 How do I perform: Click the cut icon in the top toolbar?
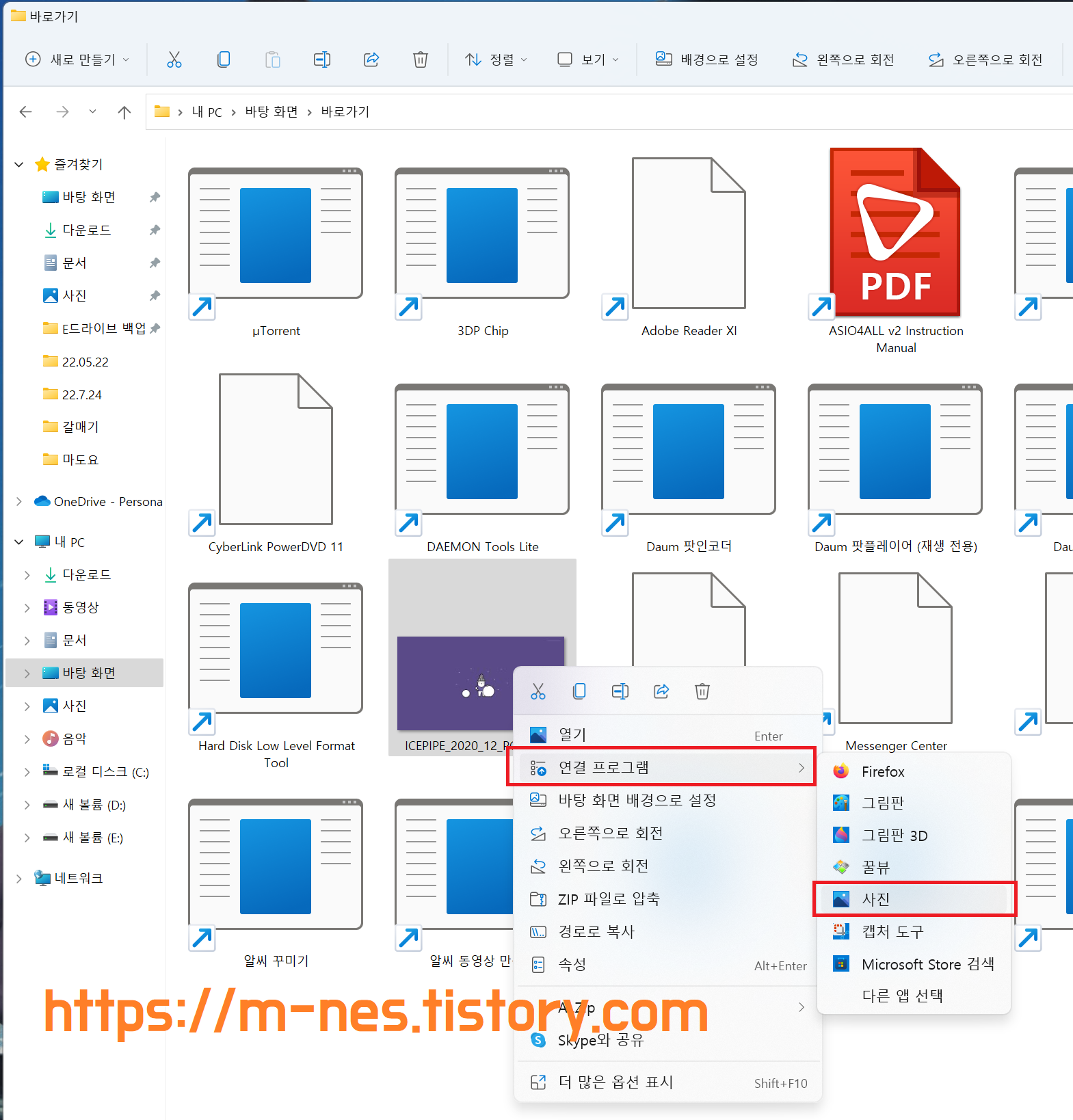(174, 59)
